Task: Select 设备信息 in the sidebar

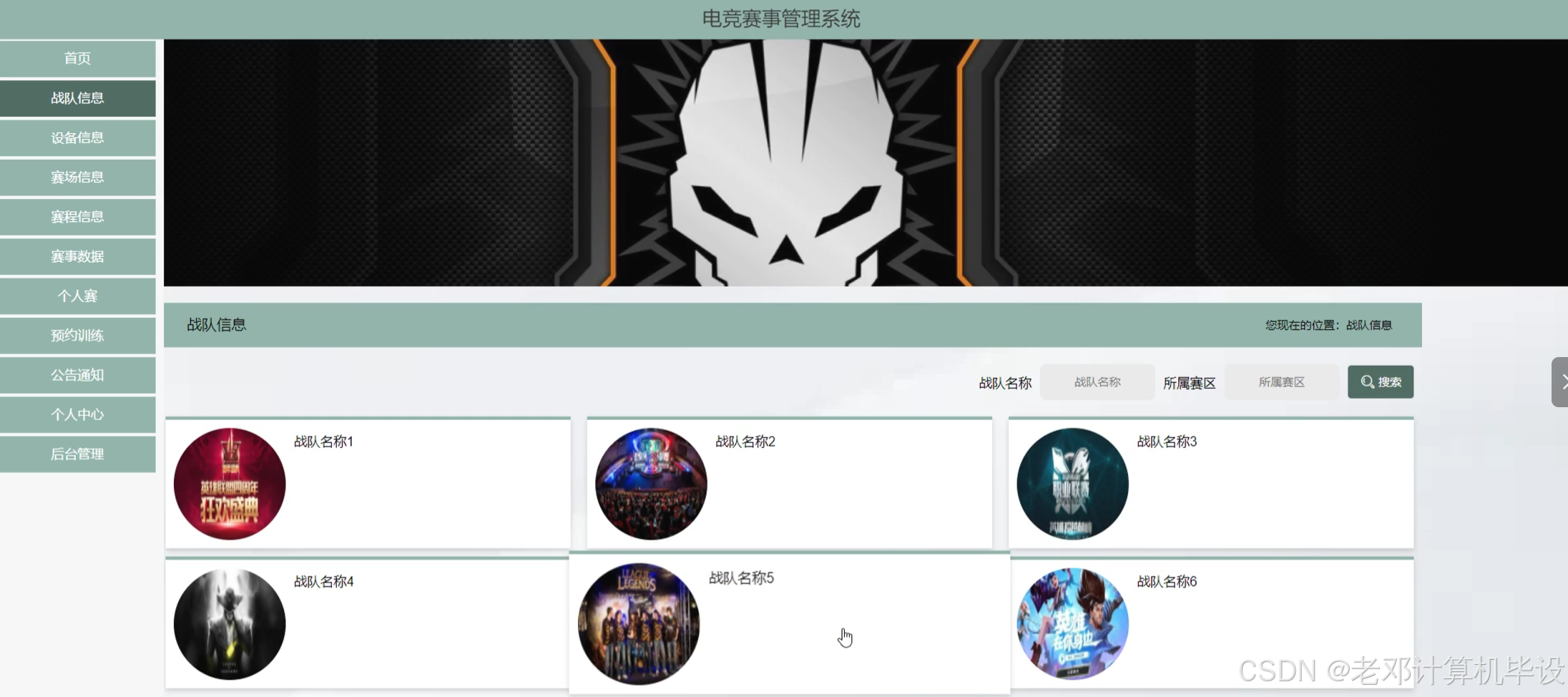Action: tap(77, 138)
